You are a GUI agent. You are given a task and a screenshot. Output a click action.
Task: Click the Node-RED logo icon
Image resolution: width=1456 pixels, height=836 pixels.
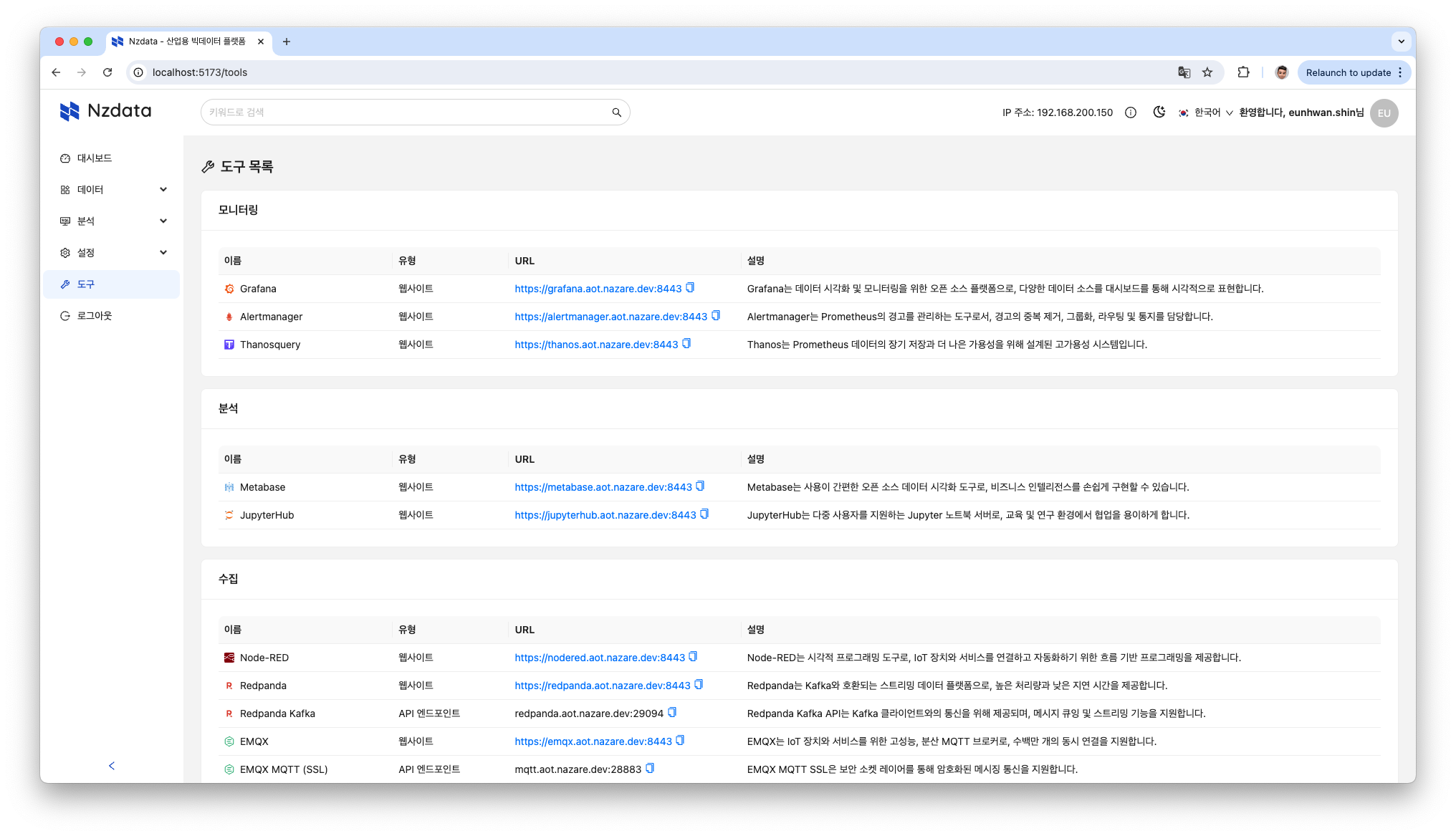coord(229,658)
